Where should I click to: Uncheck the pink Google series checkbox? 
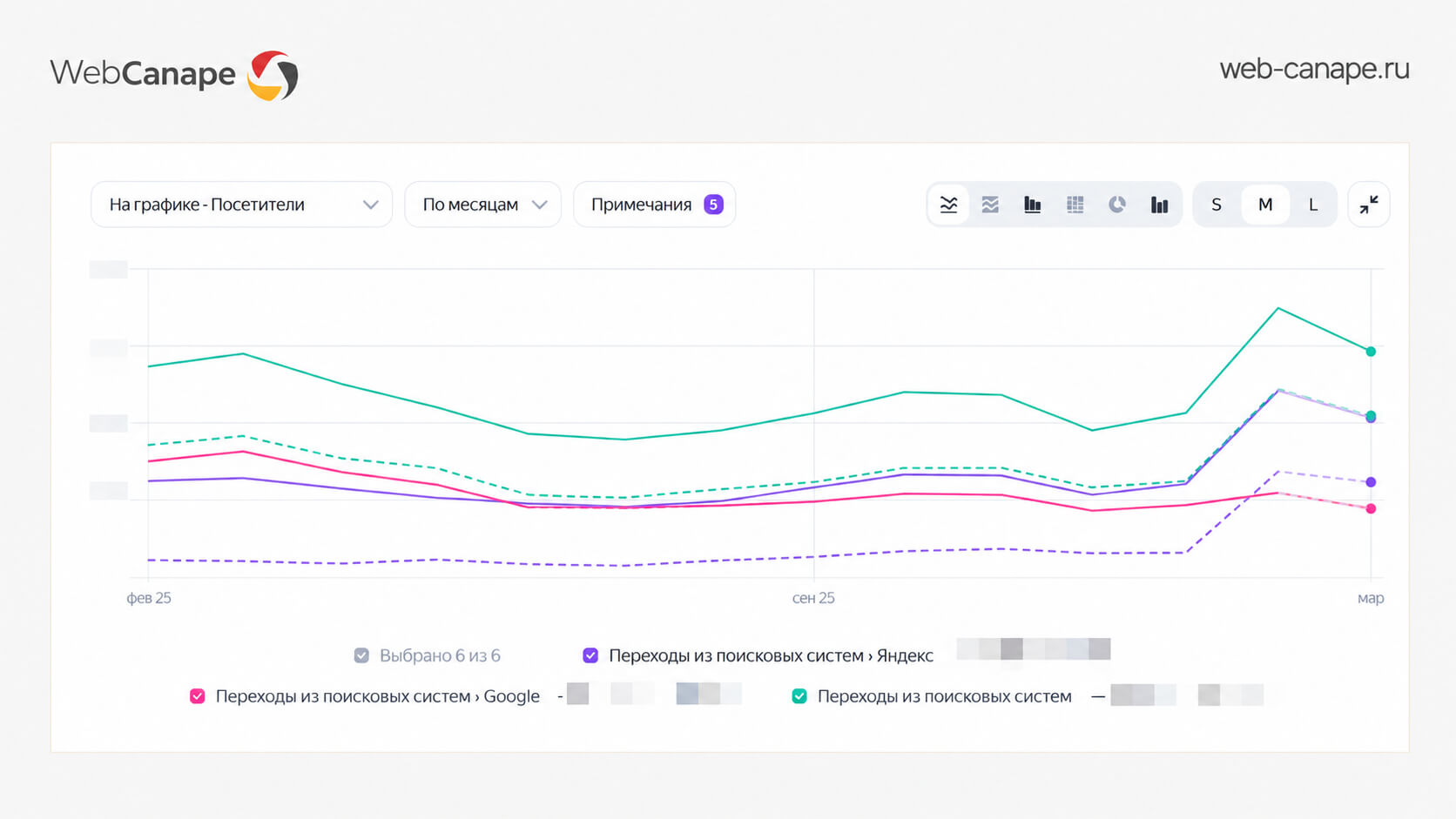198,696
